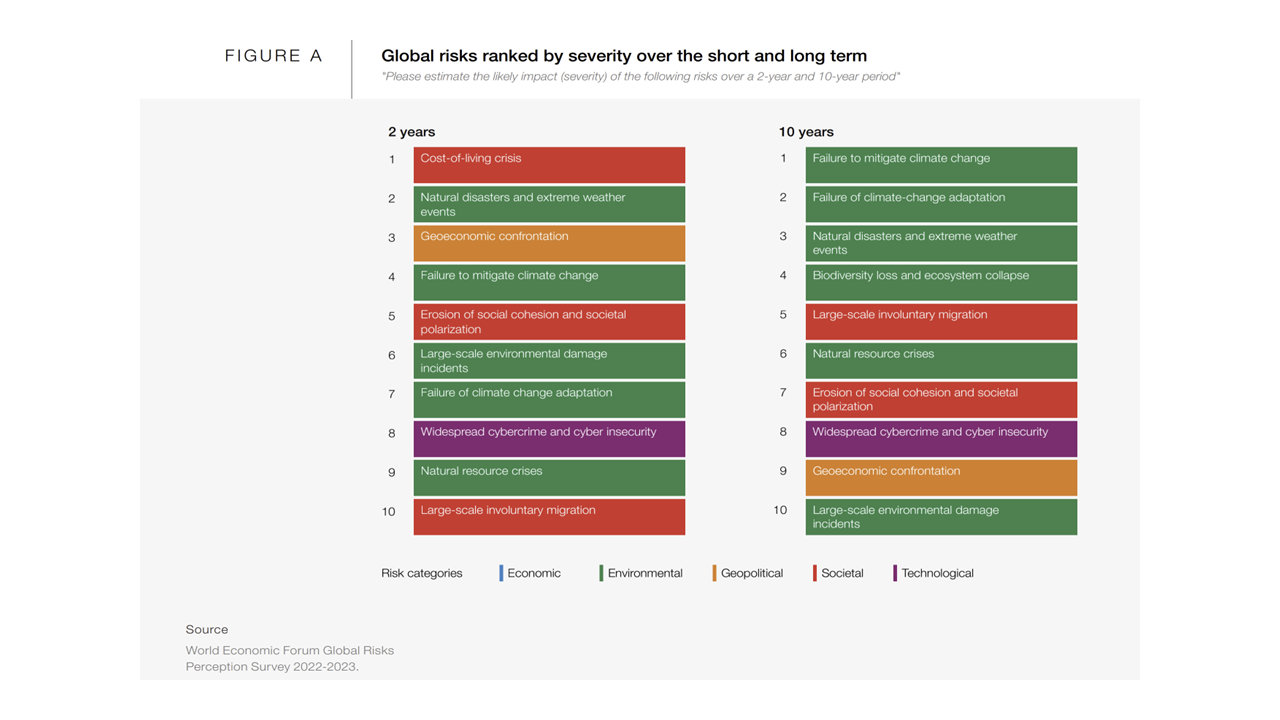Select the Economic legend color marker
Viewport: 1280px width, 720px height.
(501, 572)
